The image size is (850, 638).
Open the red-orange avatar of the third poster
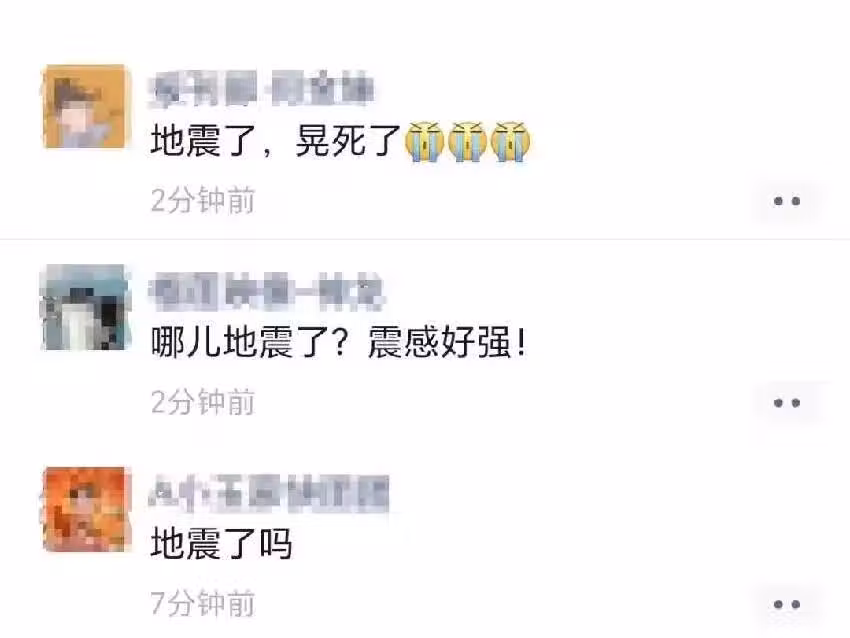click(86, 509)
